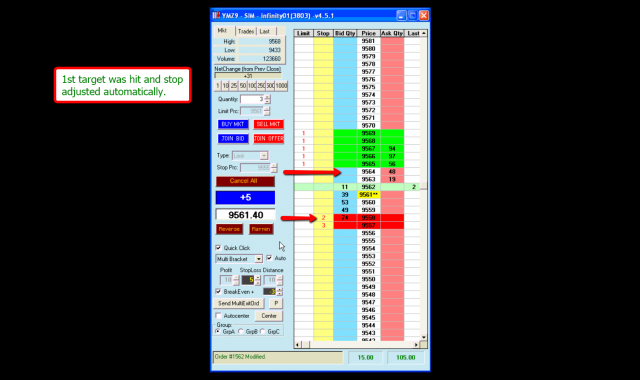Cancel all orders with Cancel All
Image resolution: width=640 pixels, height=380 pixels.
[x=245, y=181]
